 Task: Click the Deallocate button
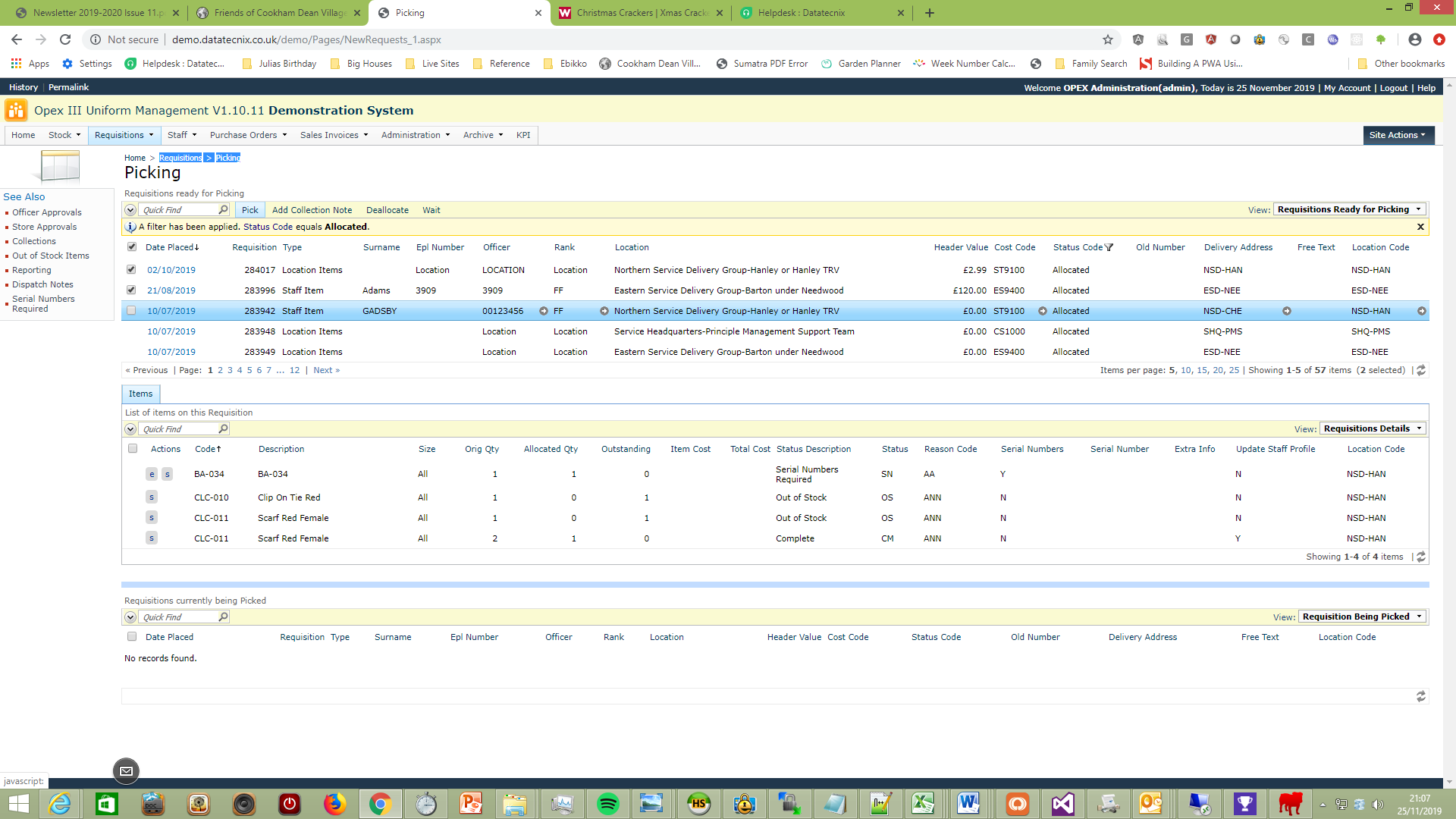click(x=387, y=210)
